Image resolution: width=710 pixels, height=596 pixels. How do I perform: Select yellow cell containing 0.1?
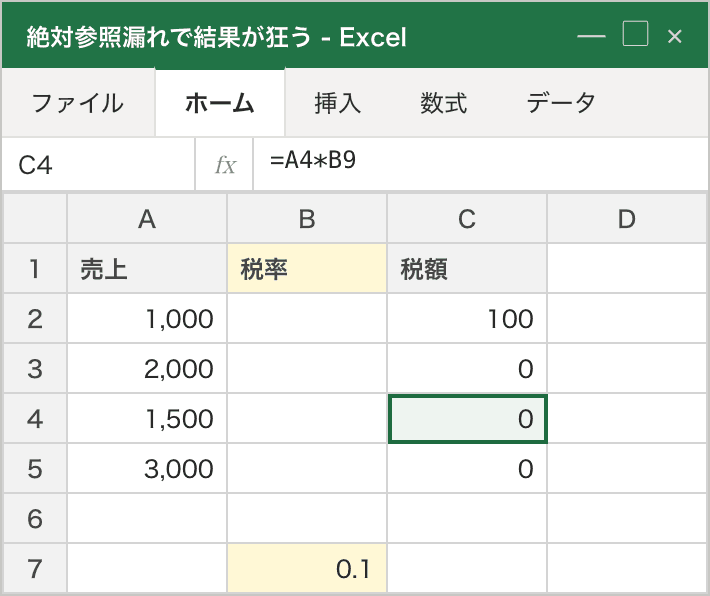coord(307,568)
